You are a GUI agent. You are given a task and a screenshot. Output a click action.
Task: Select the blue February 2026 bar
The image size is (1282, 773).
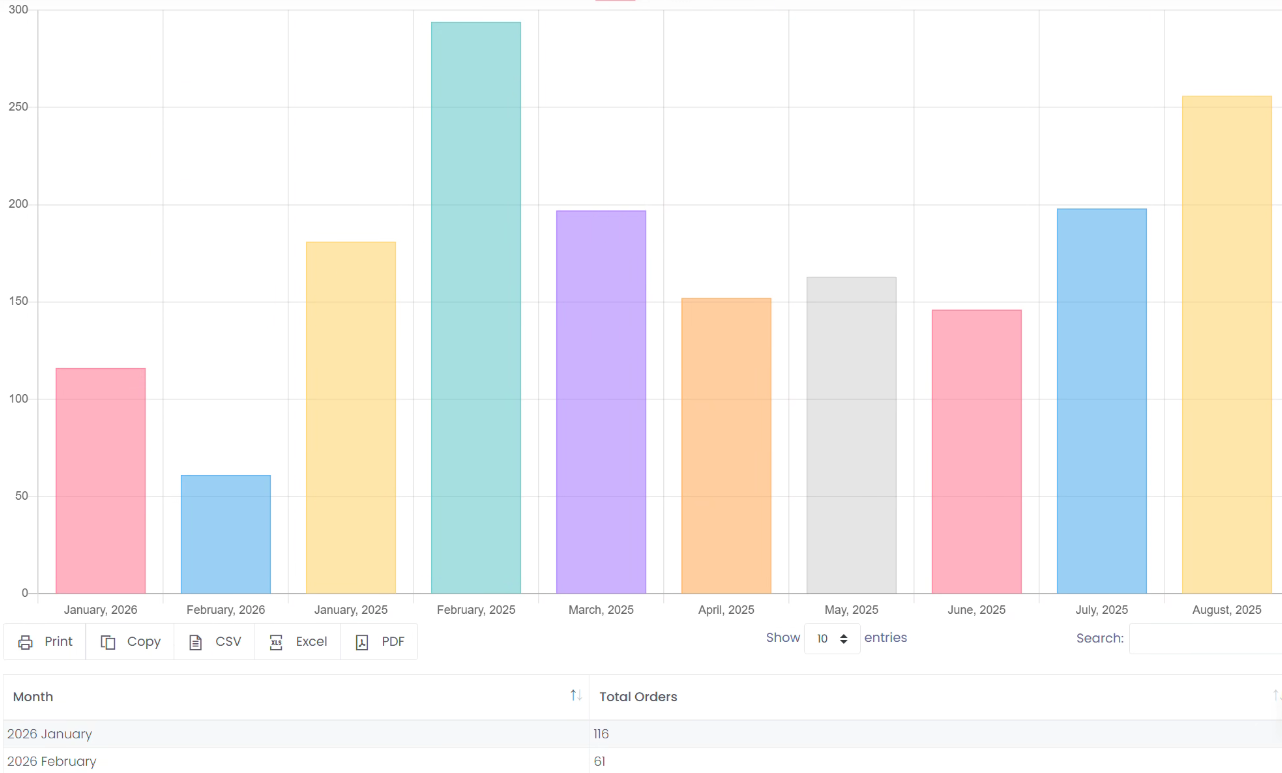[x=226, y=534]
